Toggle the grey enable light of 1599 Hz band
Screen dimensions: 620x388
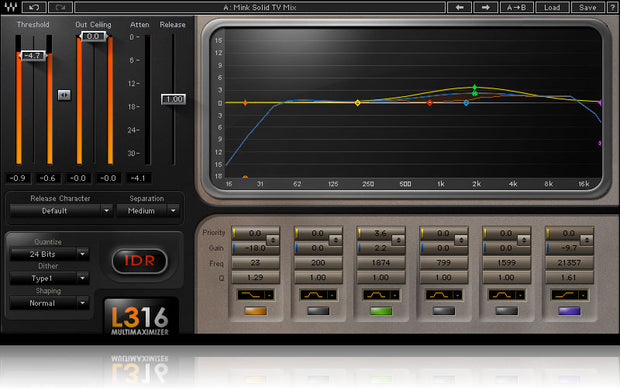click(x=506, y=311)
